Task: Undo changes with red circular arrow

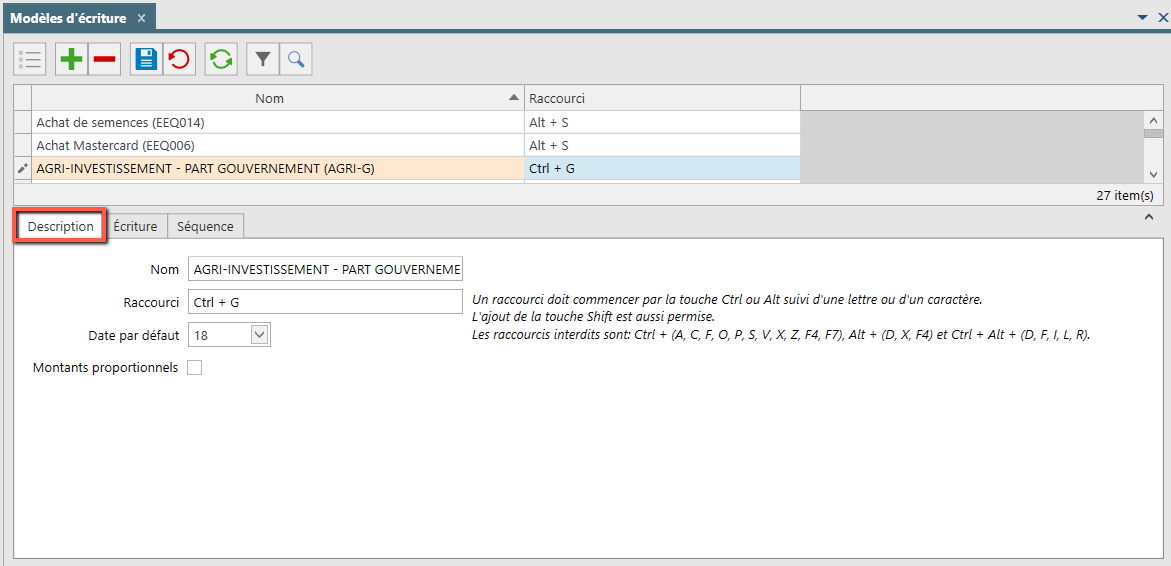Action: tap(179, 60)
